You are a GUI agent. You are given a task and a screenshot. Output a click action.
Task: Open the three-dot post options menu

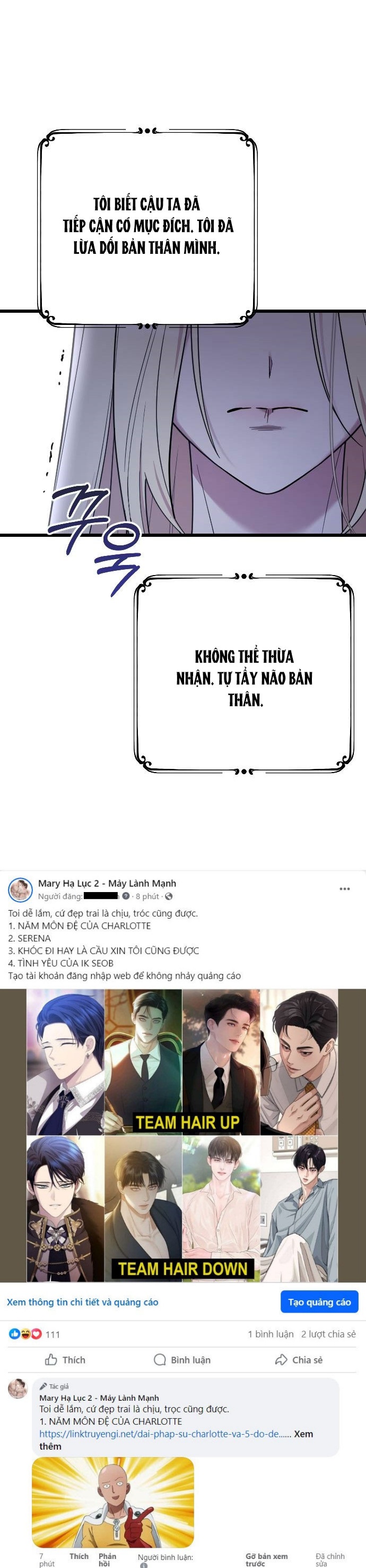(345, 889)
